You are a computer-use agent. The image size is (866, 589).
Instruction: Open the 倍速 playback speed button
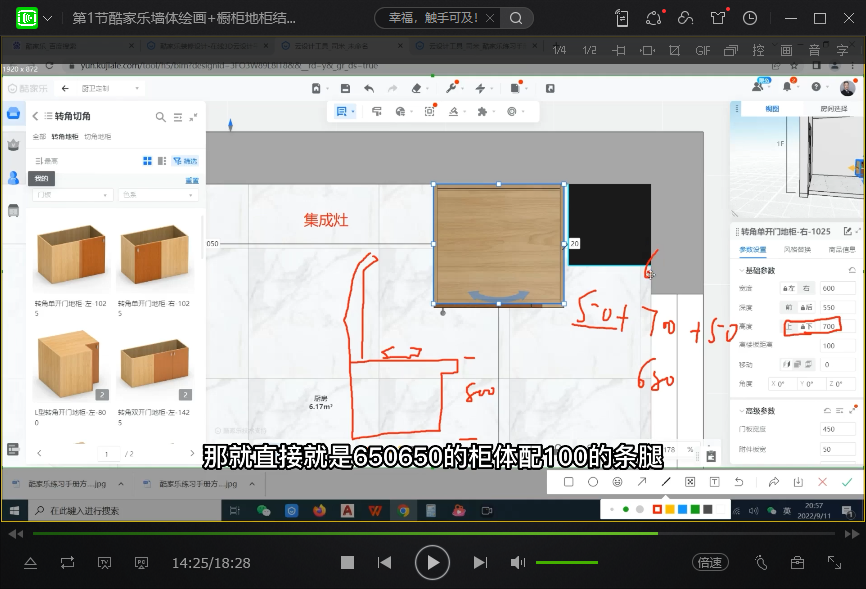point(709,563)
